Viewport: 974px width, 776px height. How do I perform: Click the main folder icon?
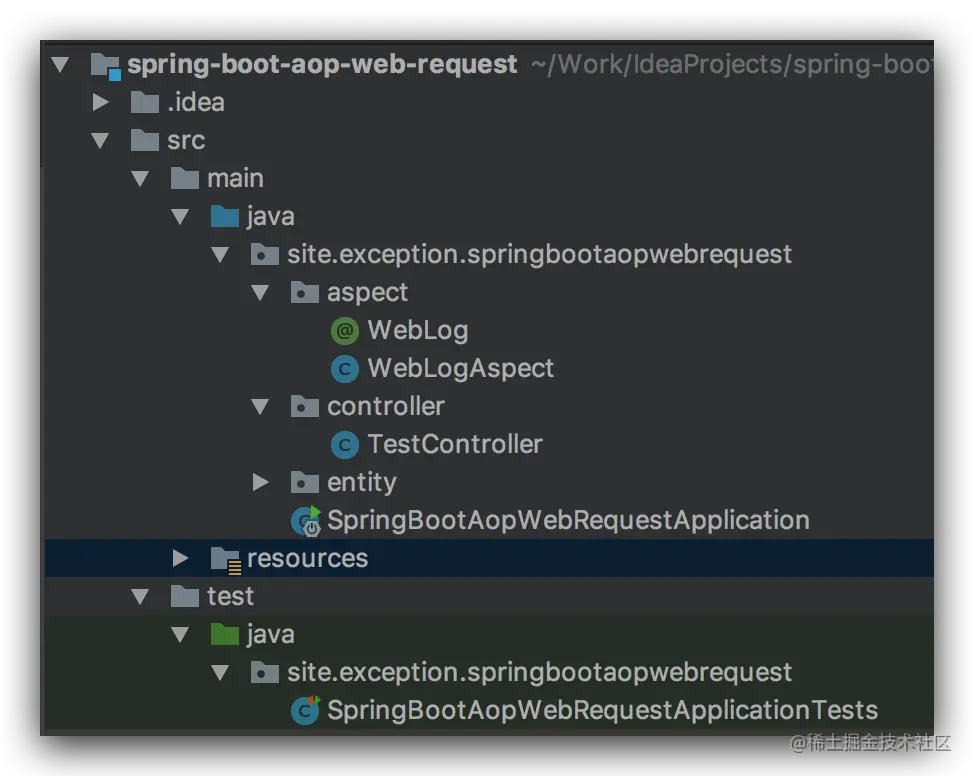tap(184, 178)
